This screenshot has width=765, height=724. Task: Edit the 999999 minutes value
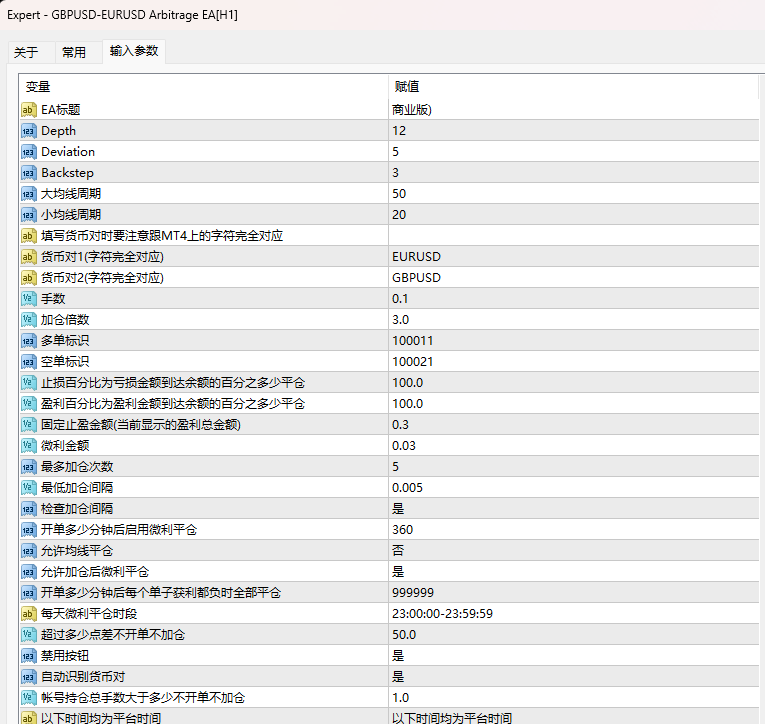pyautogui.click(x=574, y=592)
